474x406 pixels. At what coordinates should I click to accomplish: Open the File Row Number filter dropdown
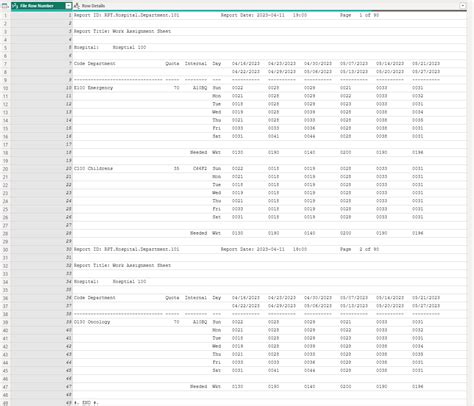point(68,6)
